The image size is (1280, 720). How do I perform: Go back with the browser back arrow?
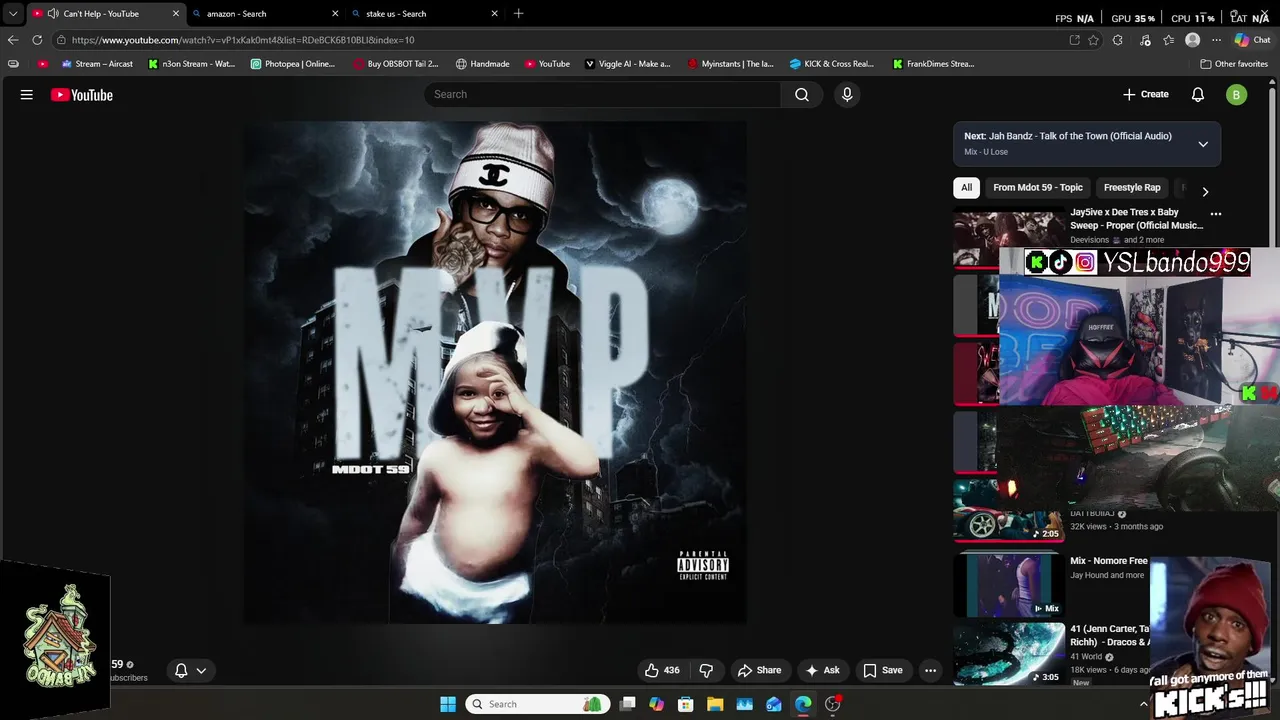(x=12, y=40)
